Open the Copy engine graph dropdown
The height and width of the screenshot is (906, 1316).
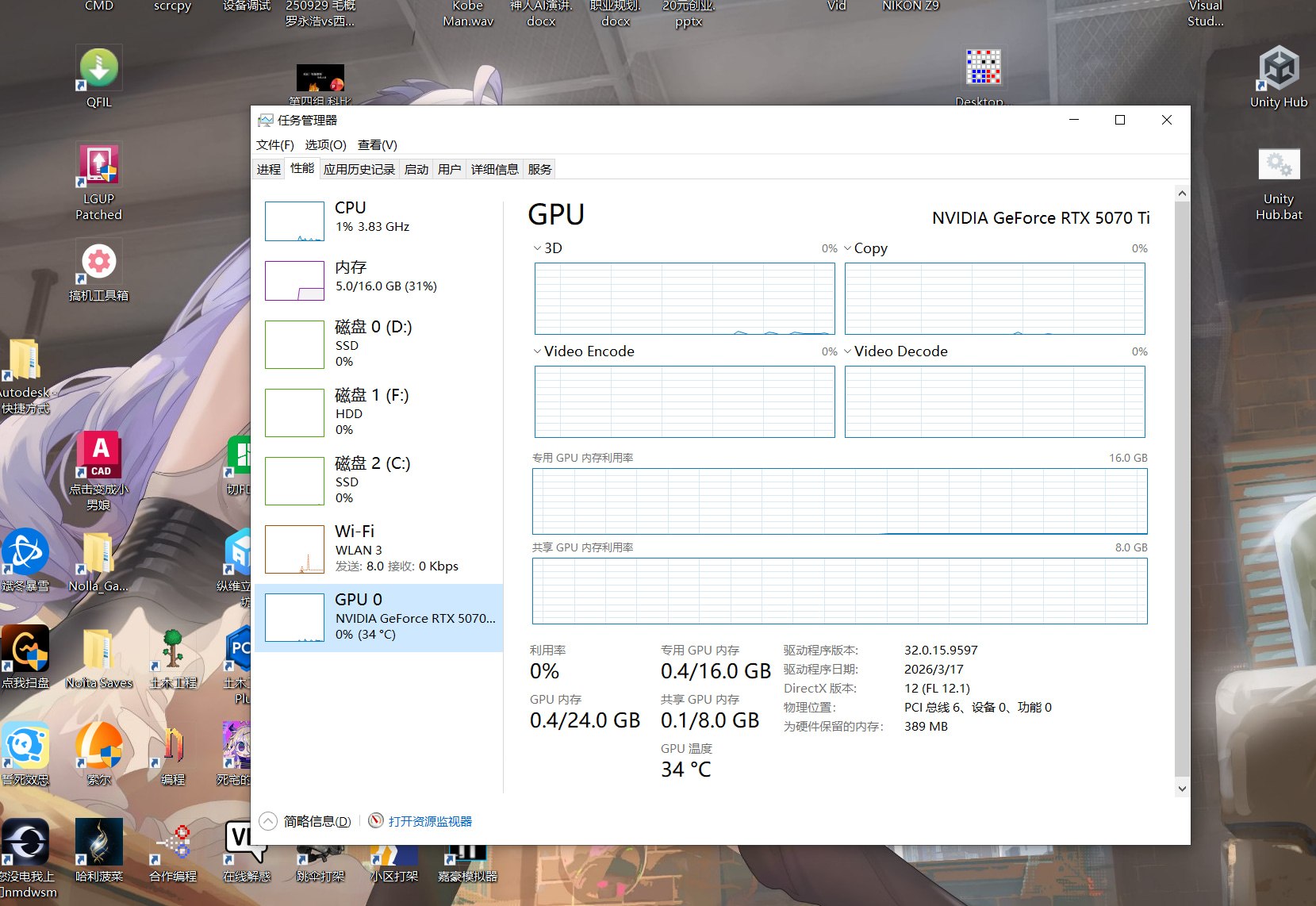pos(848,248)
